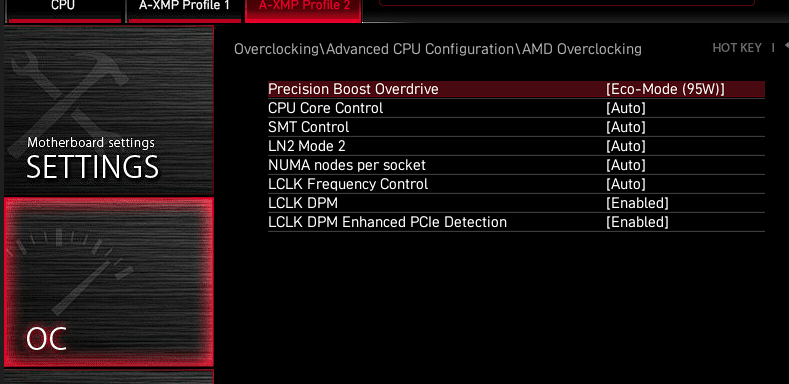Activate the A-XMP Profile 2 tab
789x384 pixels.
(303, 11)
